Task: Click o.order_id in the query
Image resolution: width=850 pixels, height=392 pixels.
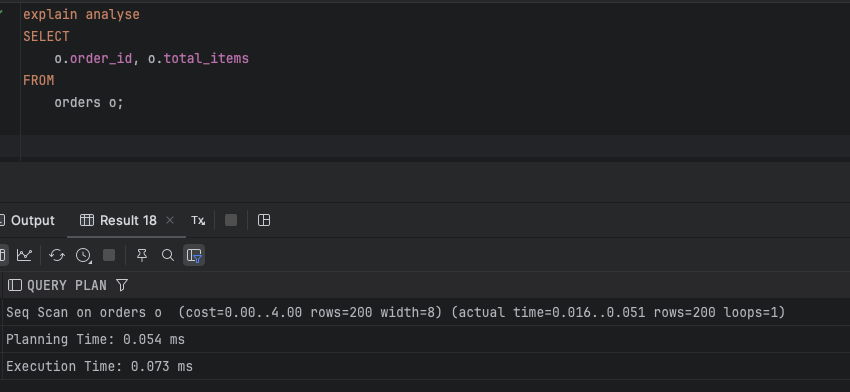Action: tap(93, 59)
